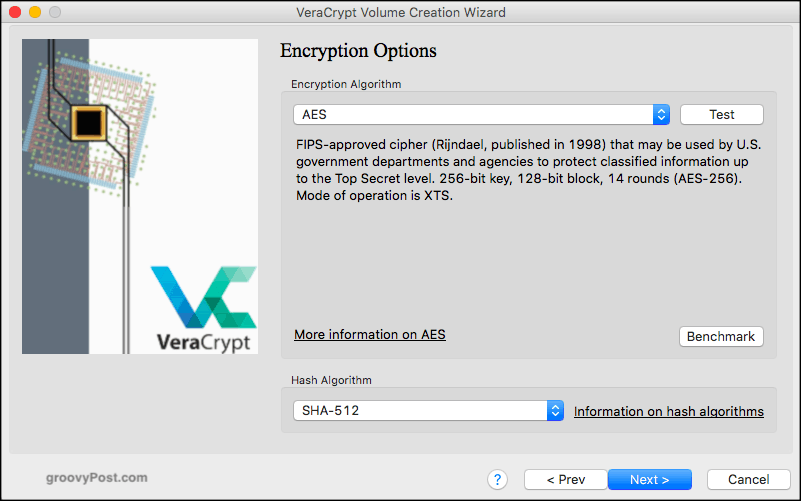Viewport: 801px width, 501px height.
Task: Click the Encryption Options heading
Action: (x=358, y=51)
